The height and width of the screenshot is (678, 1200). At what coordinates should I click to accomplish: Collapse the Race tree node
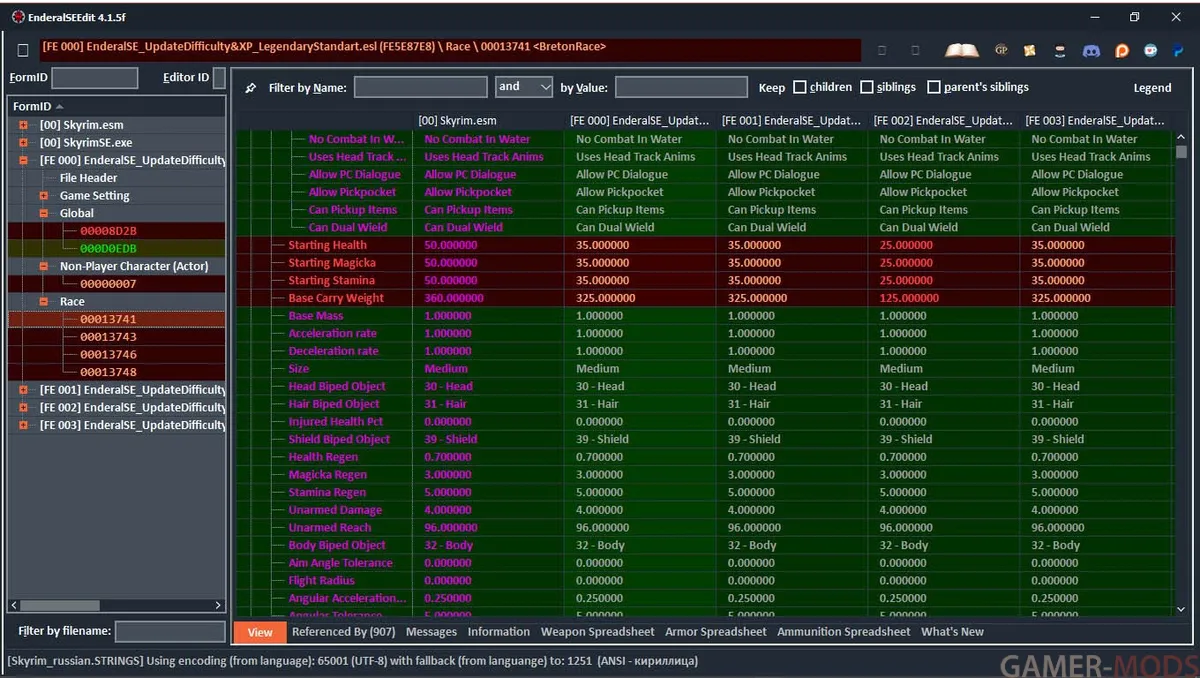(x=44, y=301)
